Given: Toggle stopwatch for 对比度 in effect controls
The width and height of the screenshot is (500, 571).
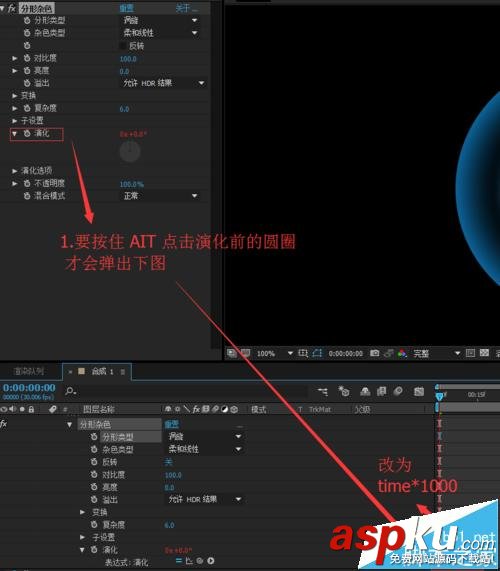Looking at the screenshot, I should [27, 58].
